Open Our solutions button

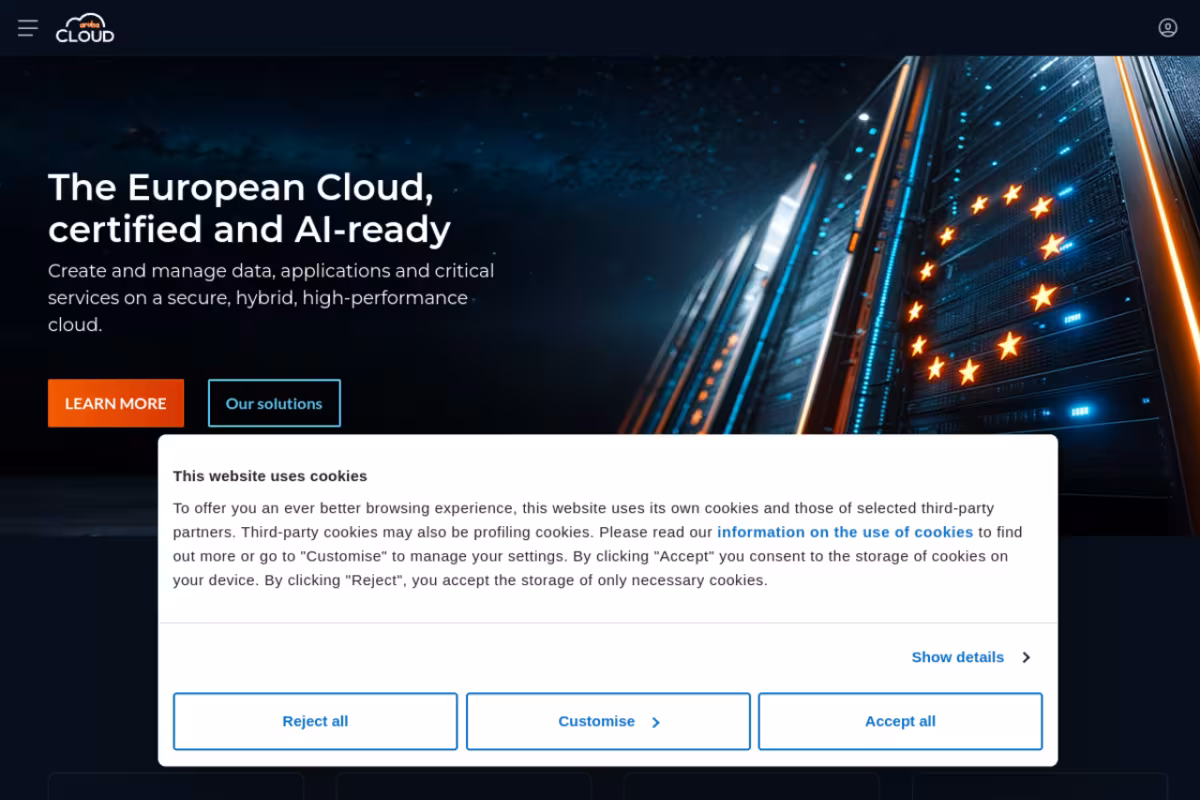click(274, 403)
